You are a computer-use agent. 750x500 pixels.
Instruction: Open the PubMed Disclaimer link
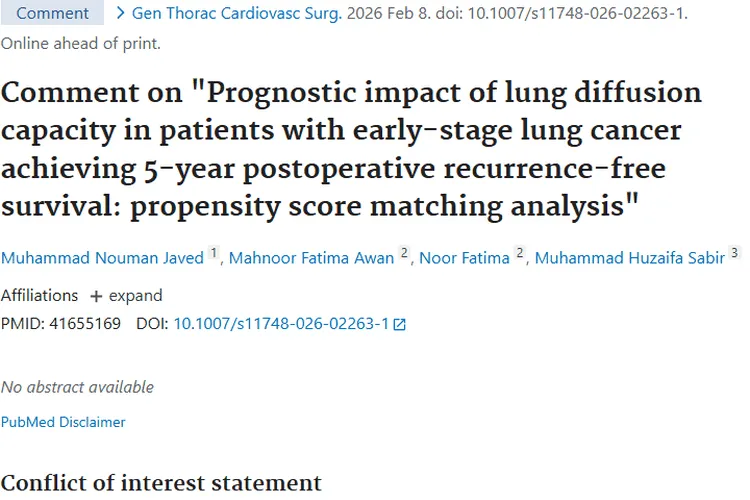(63, 422)
